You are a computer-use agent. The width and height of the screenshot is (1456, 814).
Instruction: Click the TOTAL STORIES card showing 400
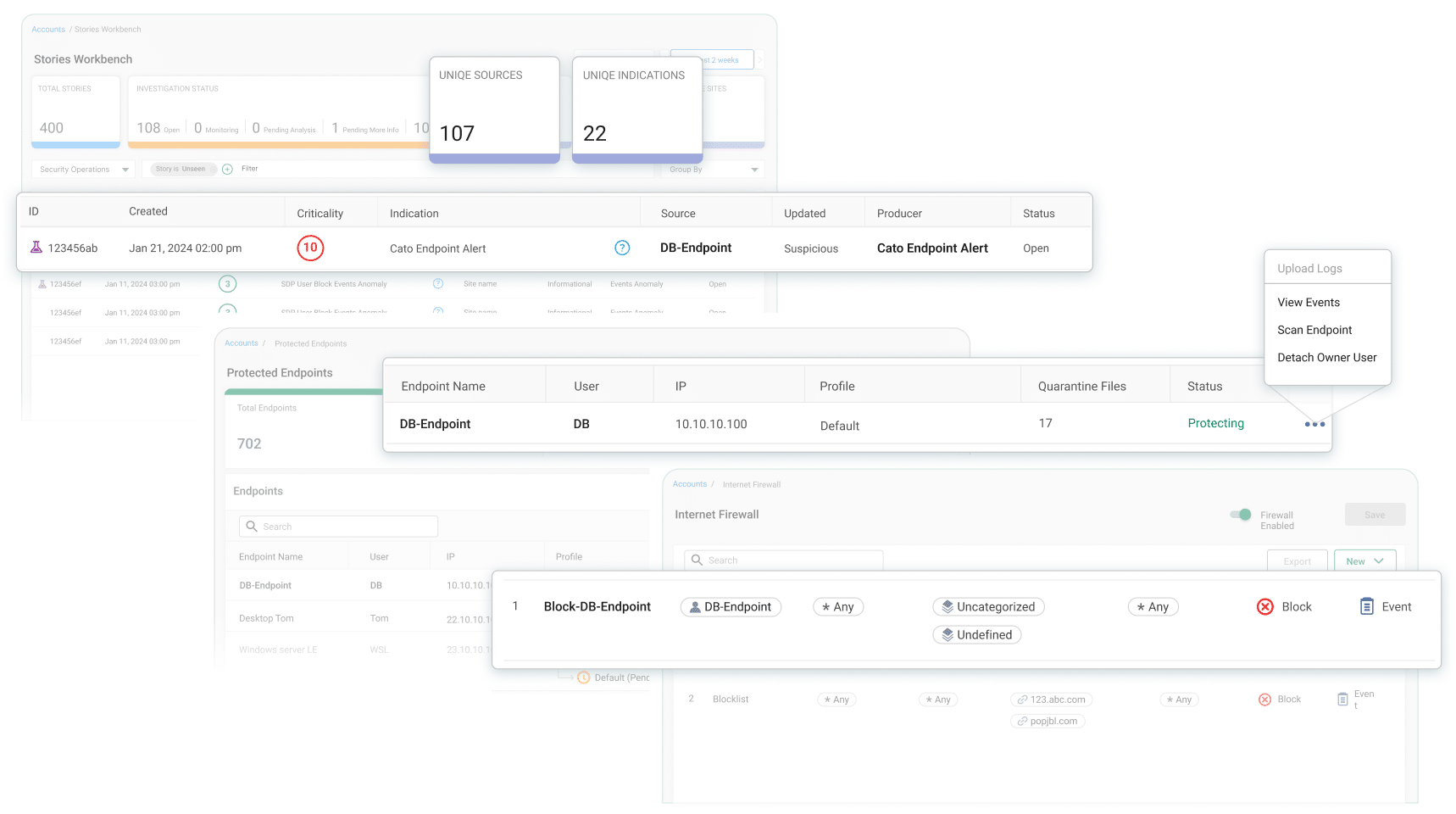point(75,112)
